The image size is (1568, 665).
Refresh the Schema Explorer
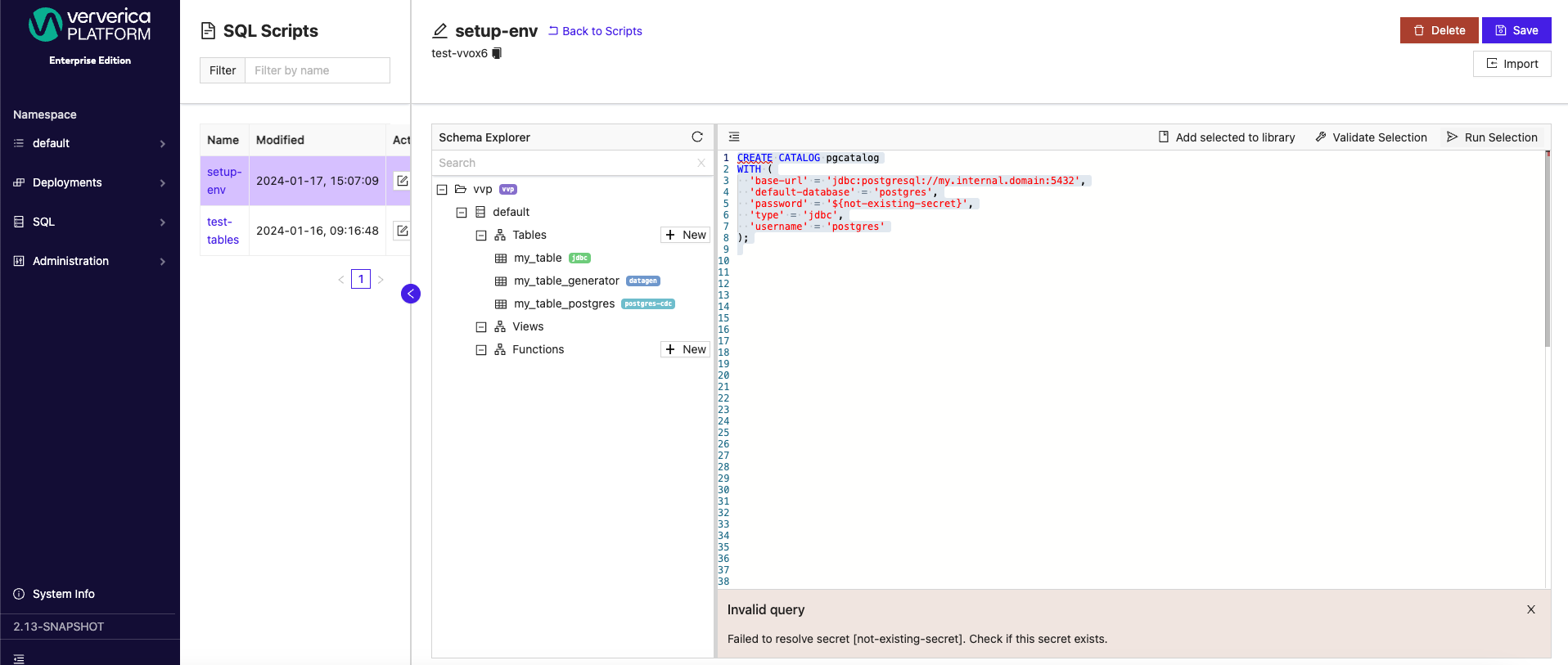point(697,137)
